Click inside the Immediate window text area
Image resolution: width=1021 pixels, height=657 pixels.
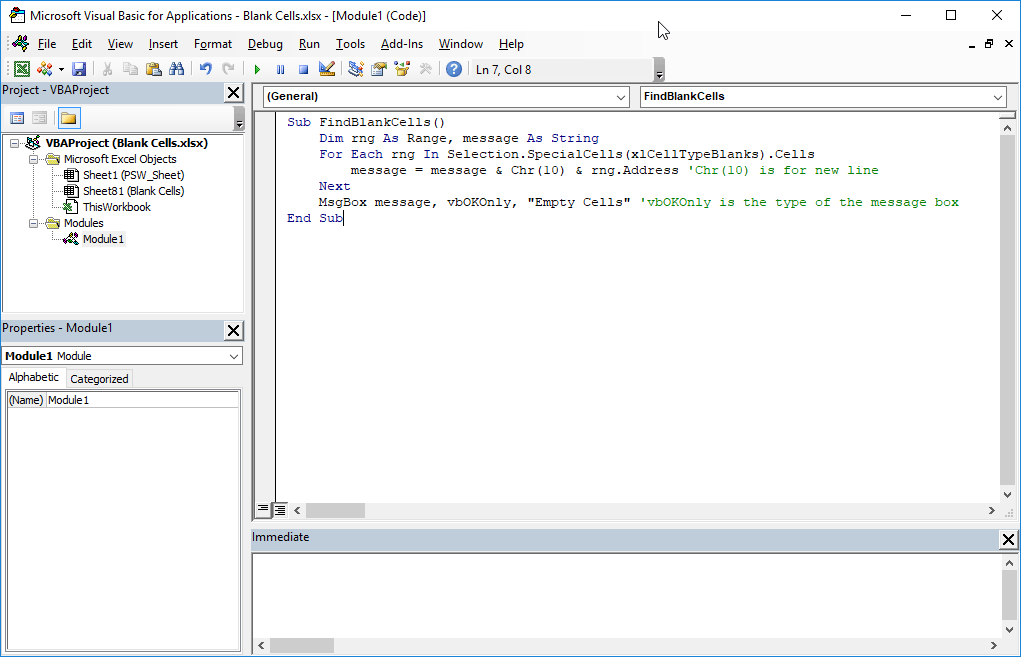coord(626,596)
